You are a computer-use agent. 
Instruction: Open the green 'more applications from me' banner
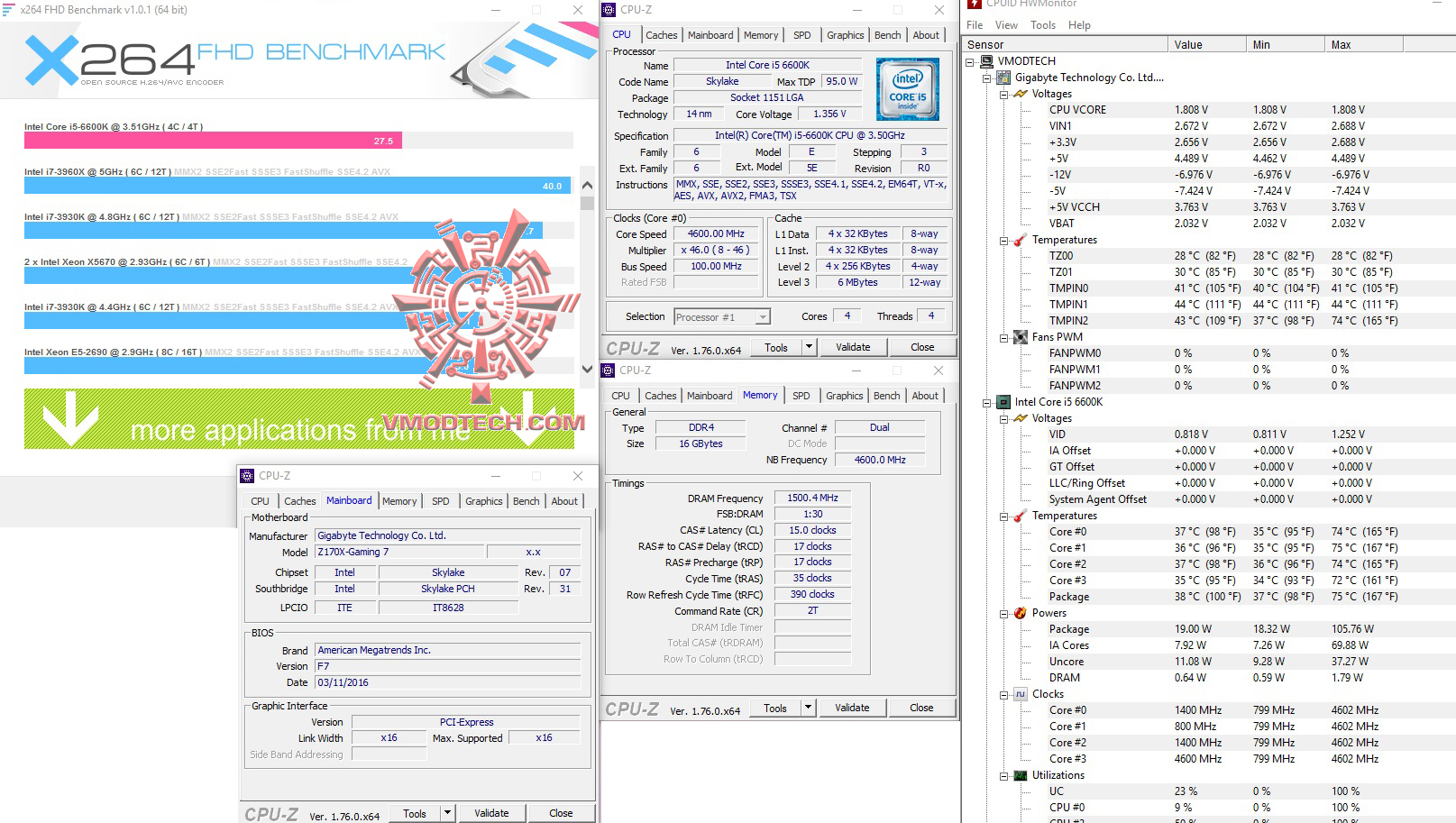click(x=299, y=419)
